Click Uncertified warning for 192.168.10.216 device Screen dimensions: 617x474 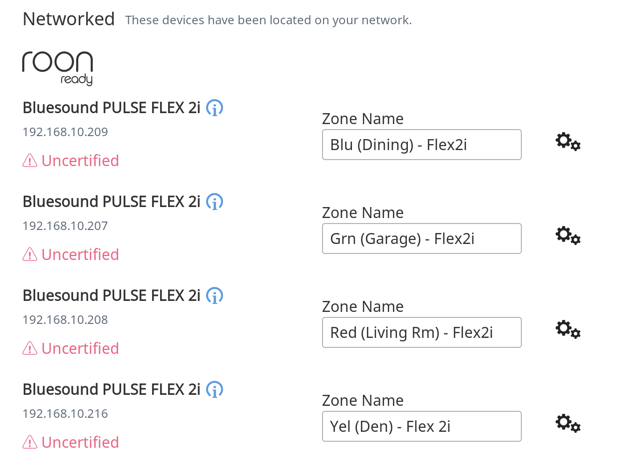(71, 443)
